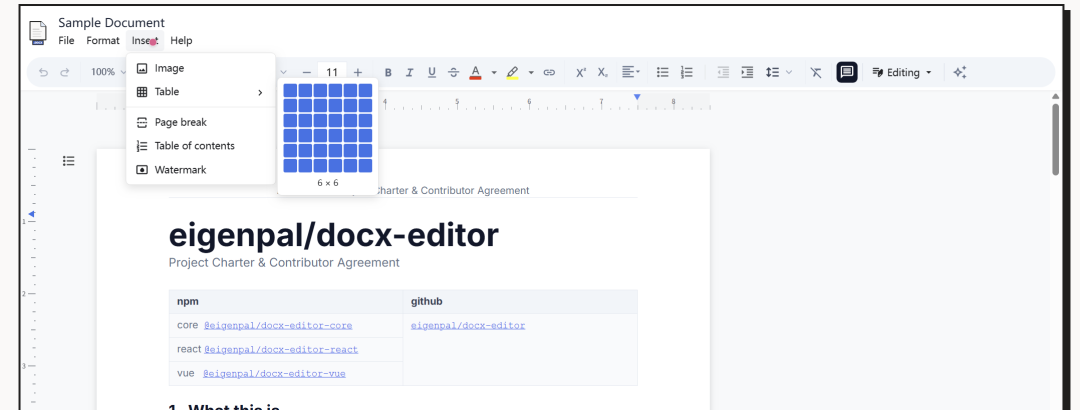The image size is (1080, 410).
Task: Select the top-left 1×1 table grid cell
Action: 290,90
